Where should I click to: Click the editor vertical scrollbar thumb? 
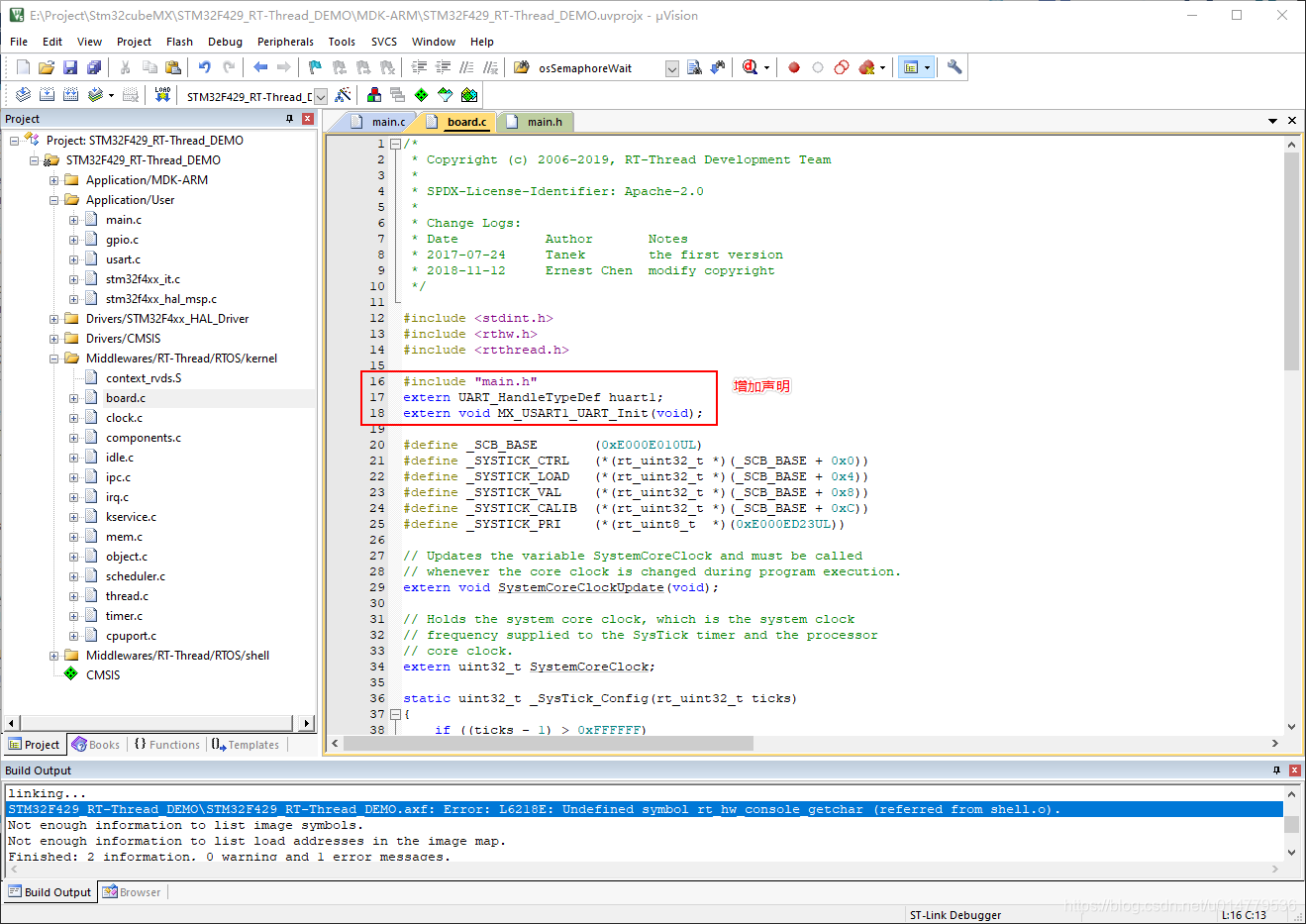pos(1291,262)
